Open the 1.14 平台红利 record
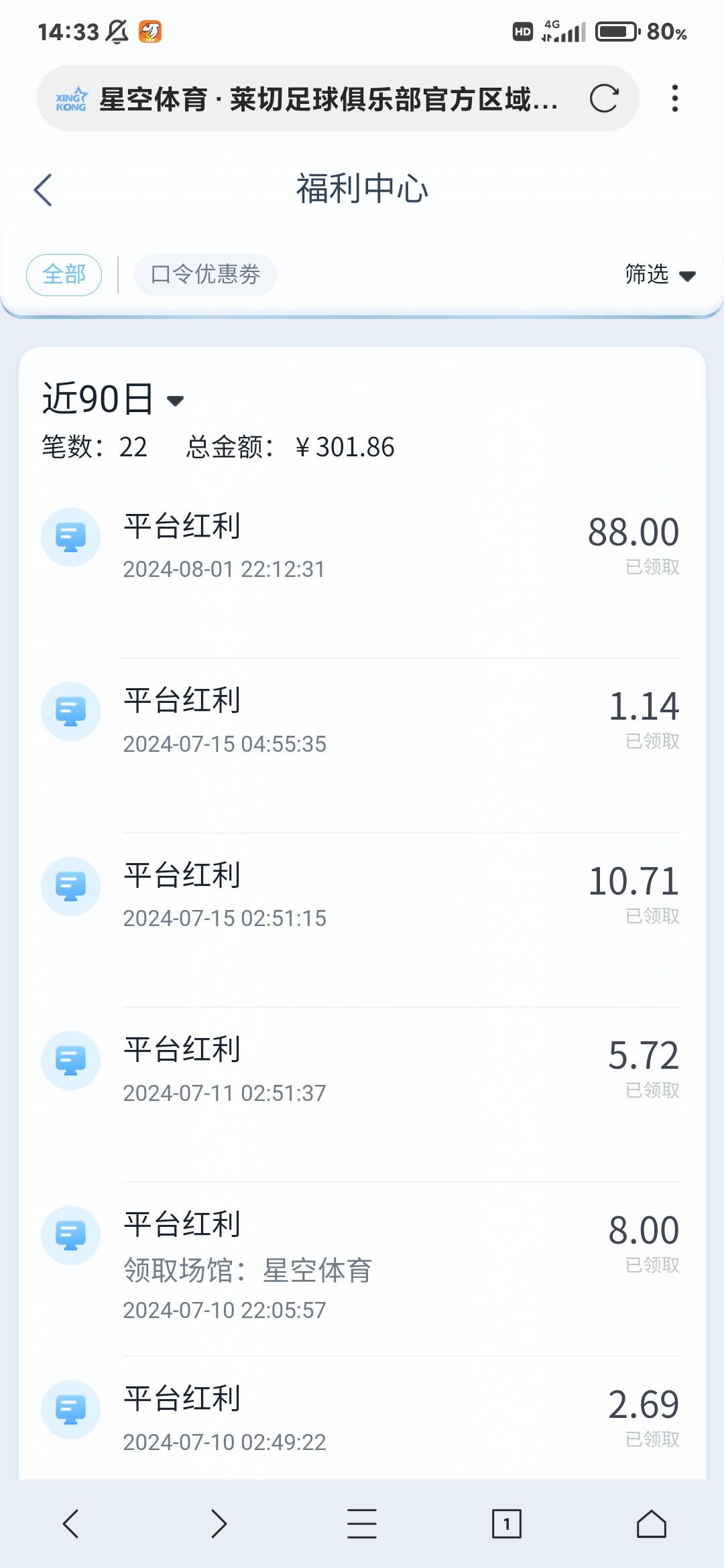 (x=362, y=720)
